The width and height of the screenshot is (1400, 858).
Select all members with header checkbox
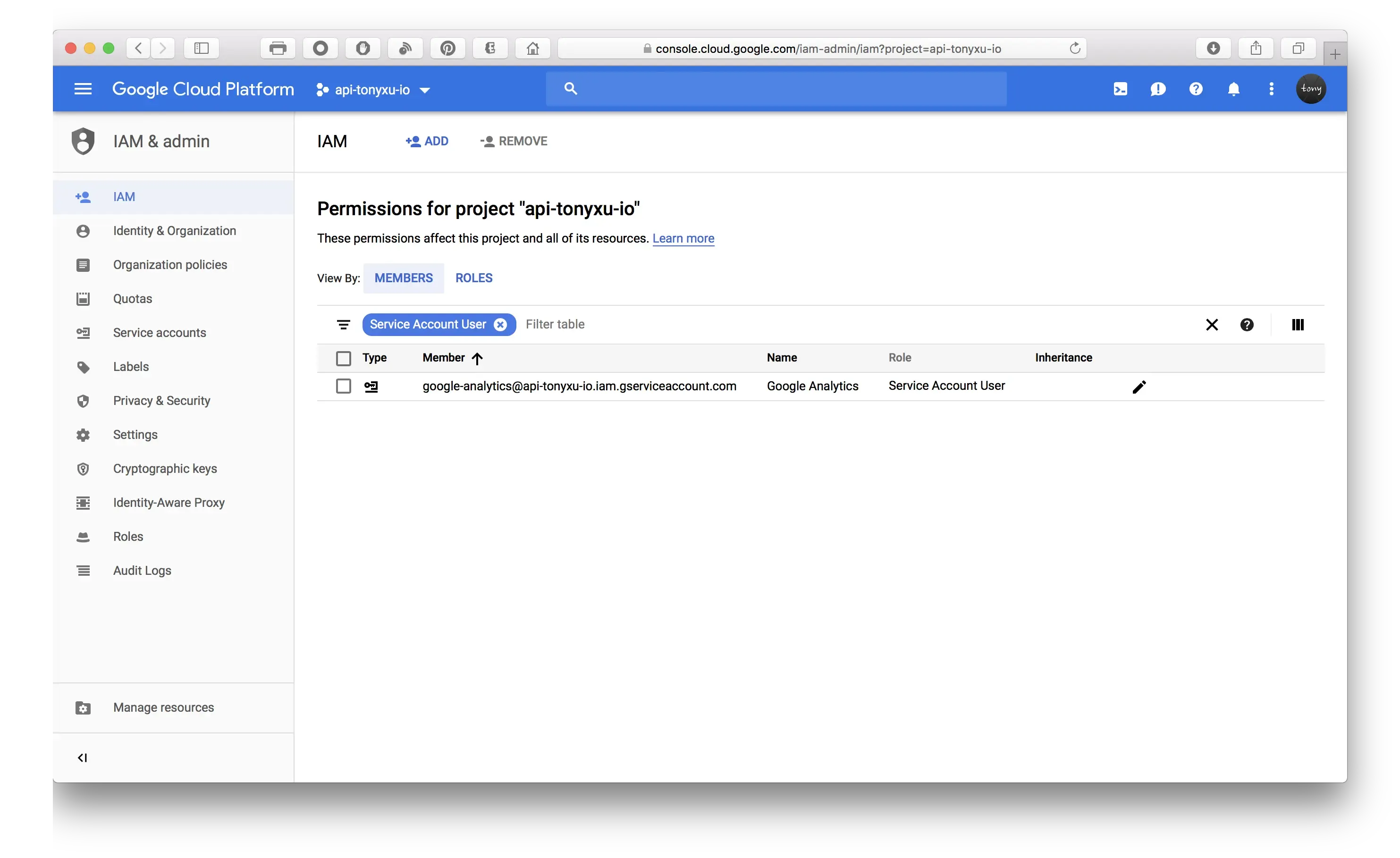pyautogui.click(x=343, y=358)
